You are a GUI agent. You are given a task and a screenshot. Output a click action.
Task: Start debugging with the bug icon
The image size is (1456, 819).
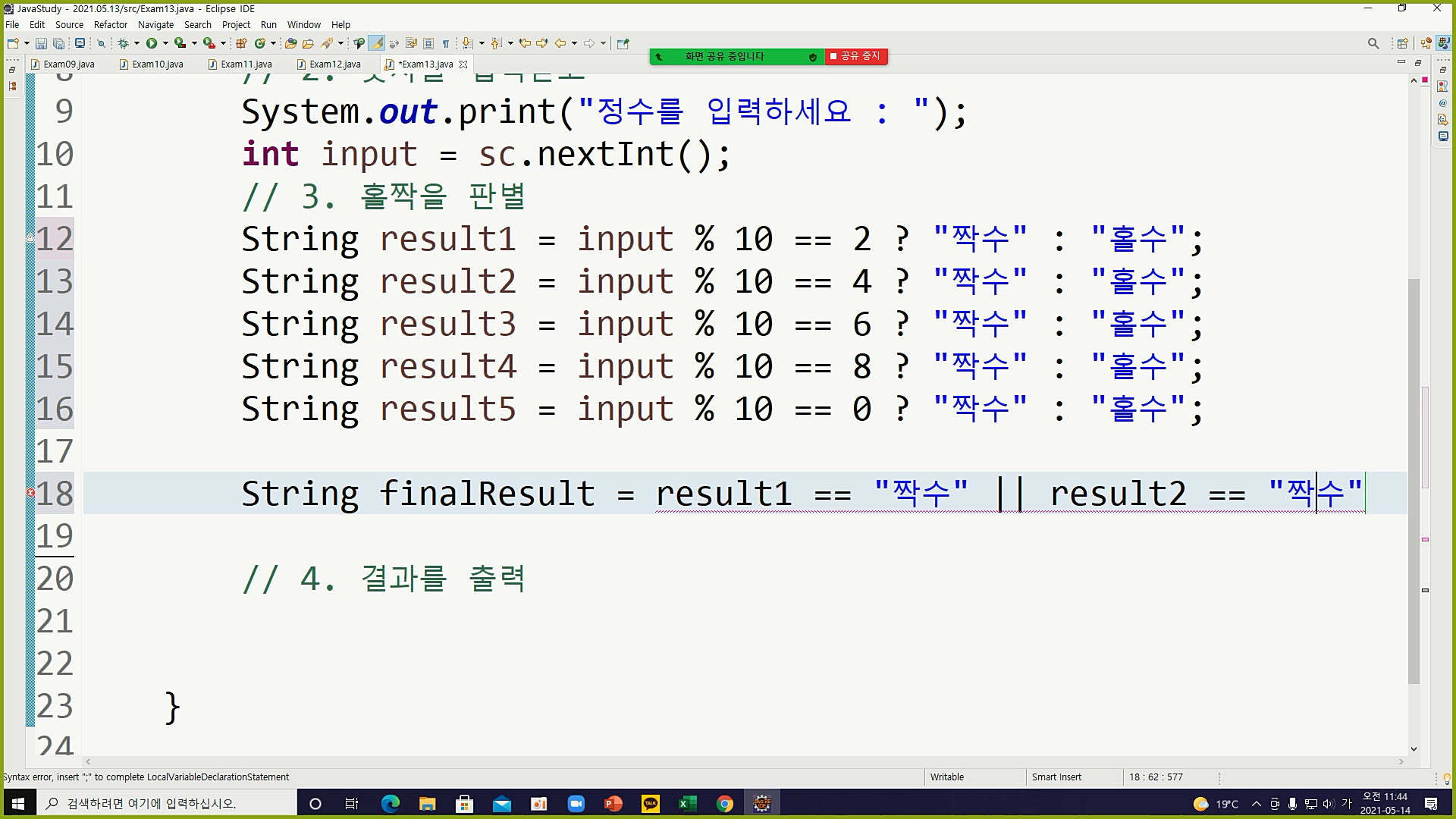click(x=123, y=43)
